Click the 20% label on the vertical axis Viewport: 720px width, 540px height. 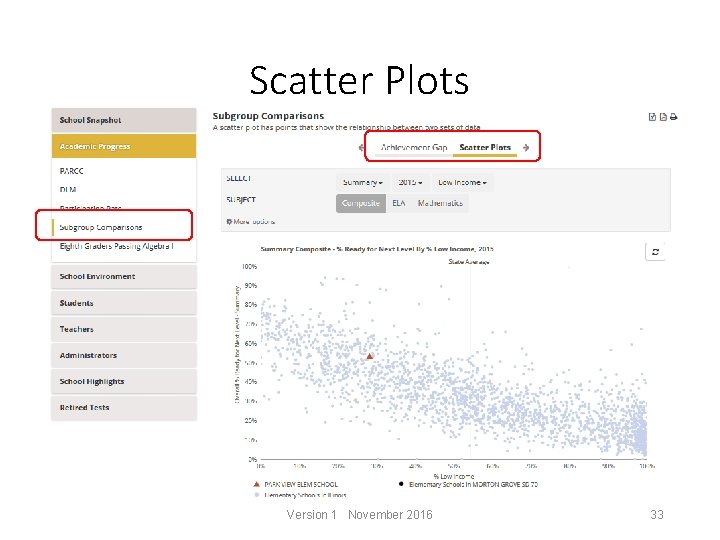pos(251,420)
